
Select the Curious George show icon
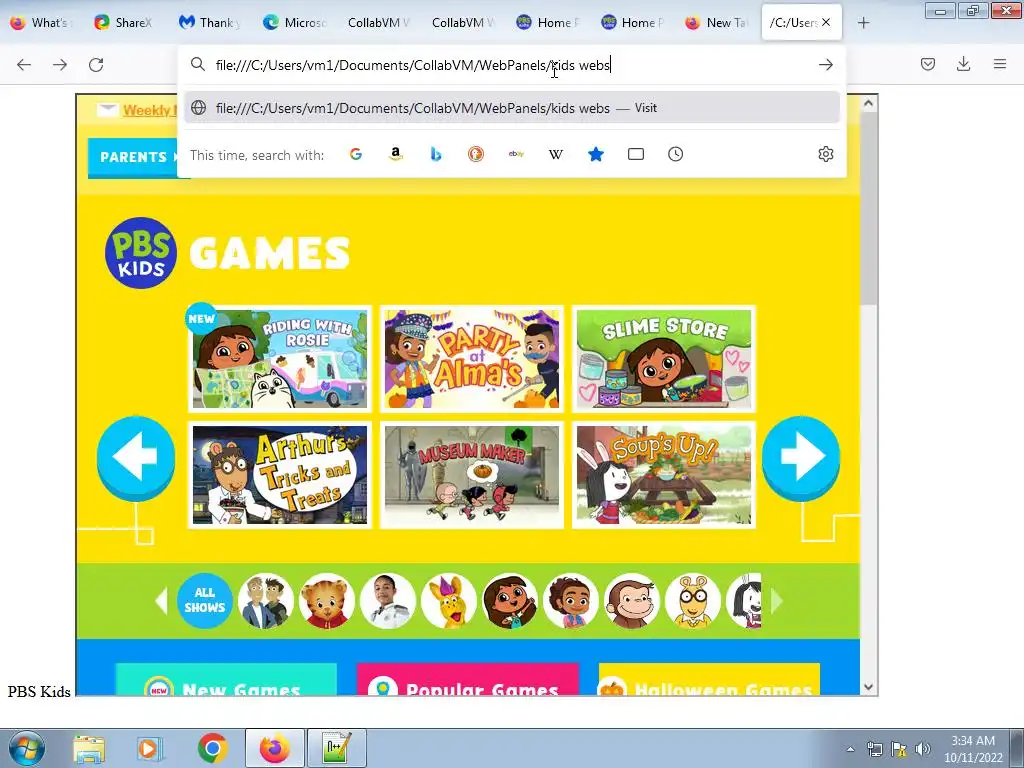click(x=632, y=601)
